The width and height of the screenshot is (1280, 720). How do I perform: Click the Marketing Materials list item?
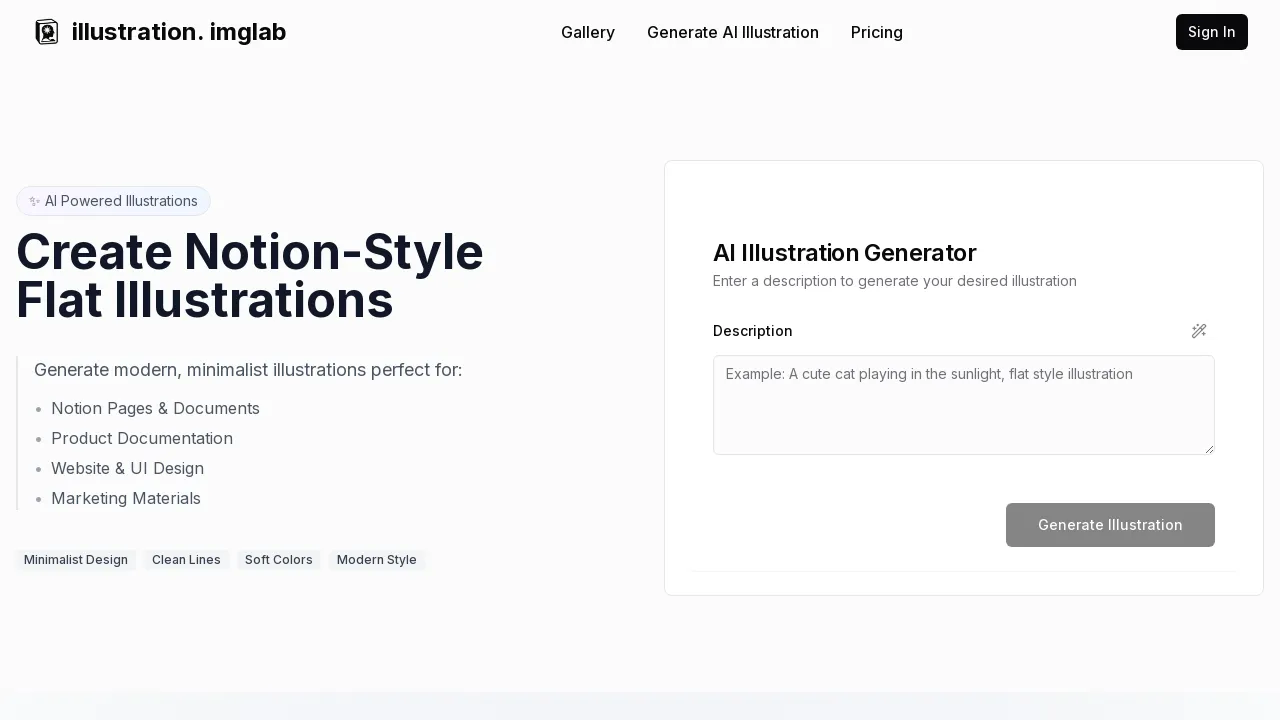(x=126, y=498)
